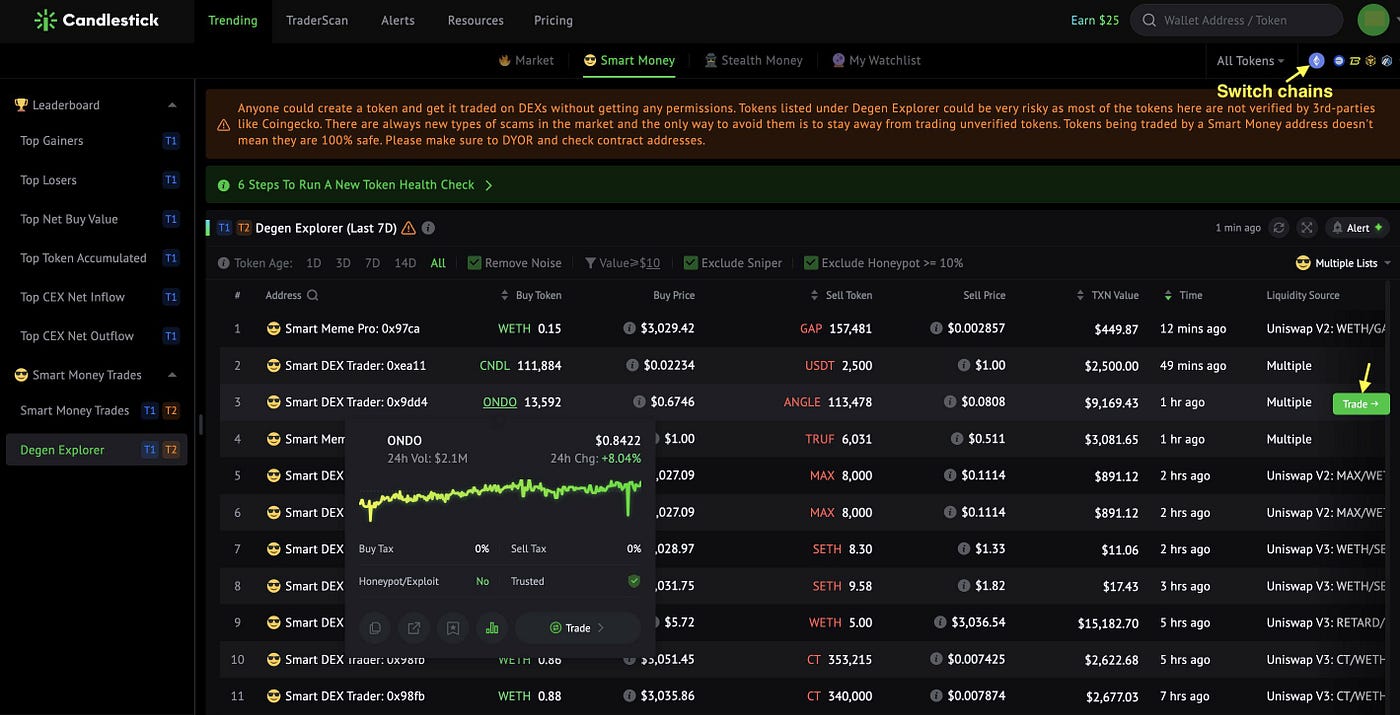This screenshot has height=715, width=1400.
Task: Click the warning triangle beside Degen Explorer title
Action: tap(408, 228)
